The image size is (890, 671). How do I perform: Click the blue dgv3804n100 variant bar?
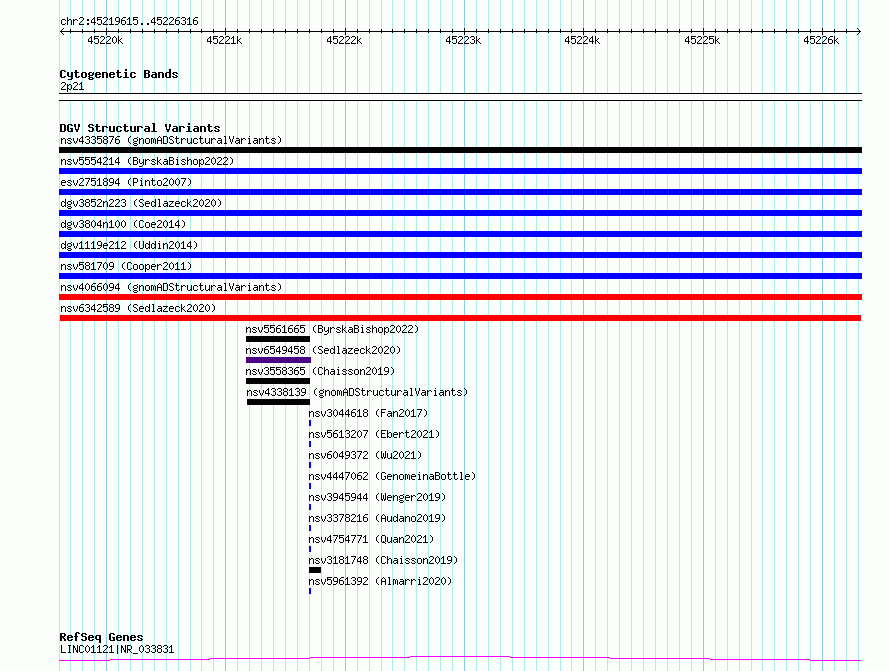click(460, 234)
